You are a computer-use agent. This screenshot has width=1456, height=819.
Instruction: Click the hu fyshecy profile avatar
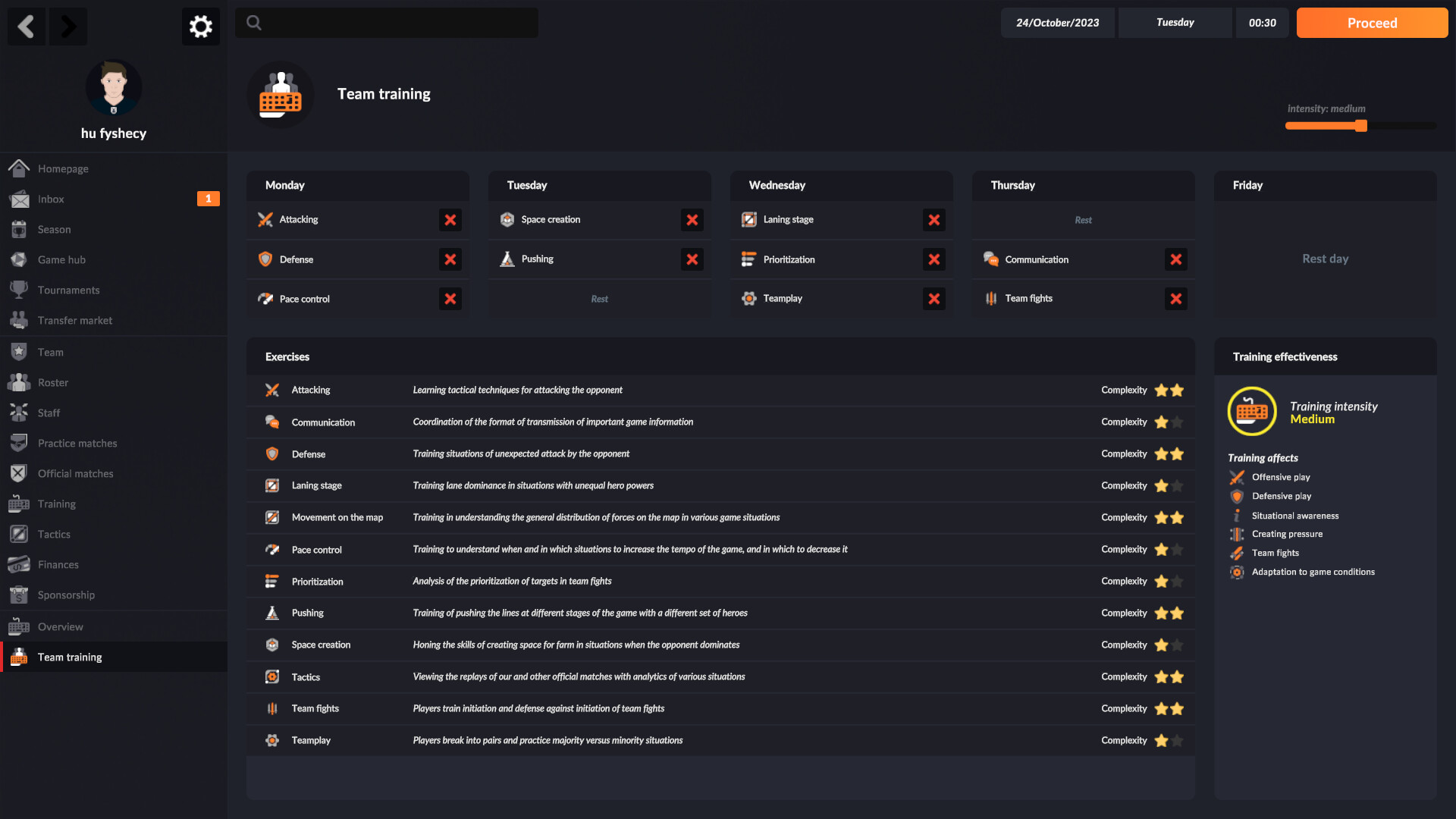click(x=114, y=88)
